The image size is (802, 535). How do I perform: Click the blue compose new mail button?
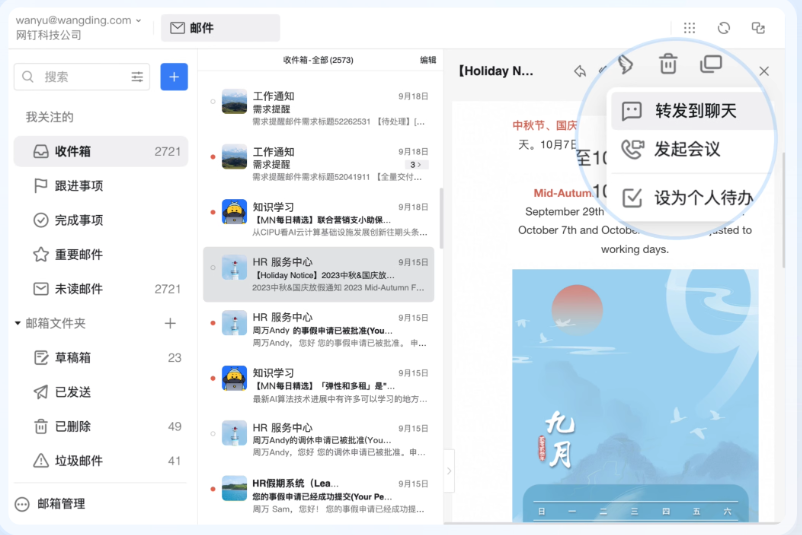point(174,77)
